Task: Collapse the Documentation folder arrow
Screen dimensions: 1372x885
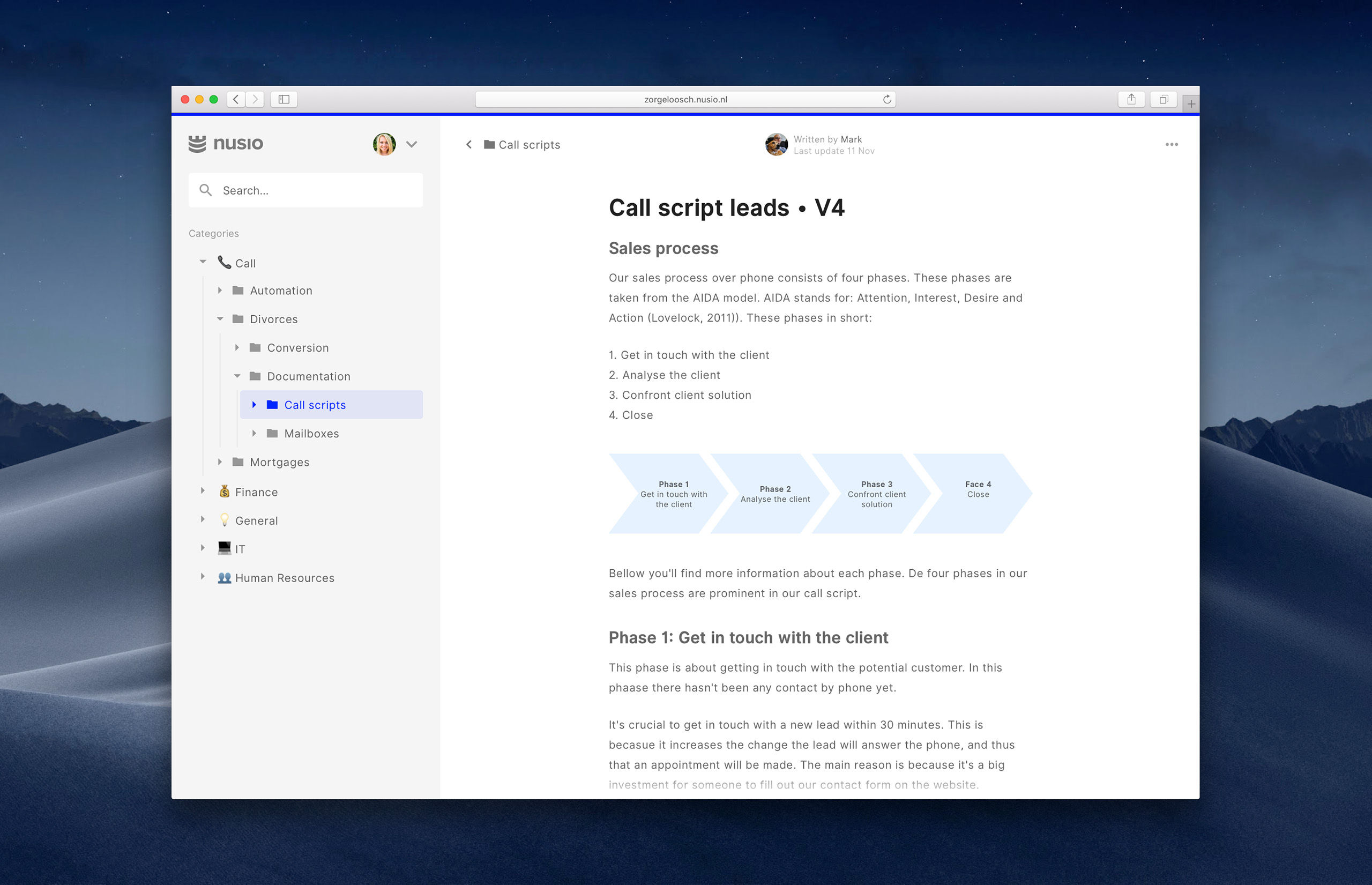Action: point(237,376)
